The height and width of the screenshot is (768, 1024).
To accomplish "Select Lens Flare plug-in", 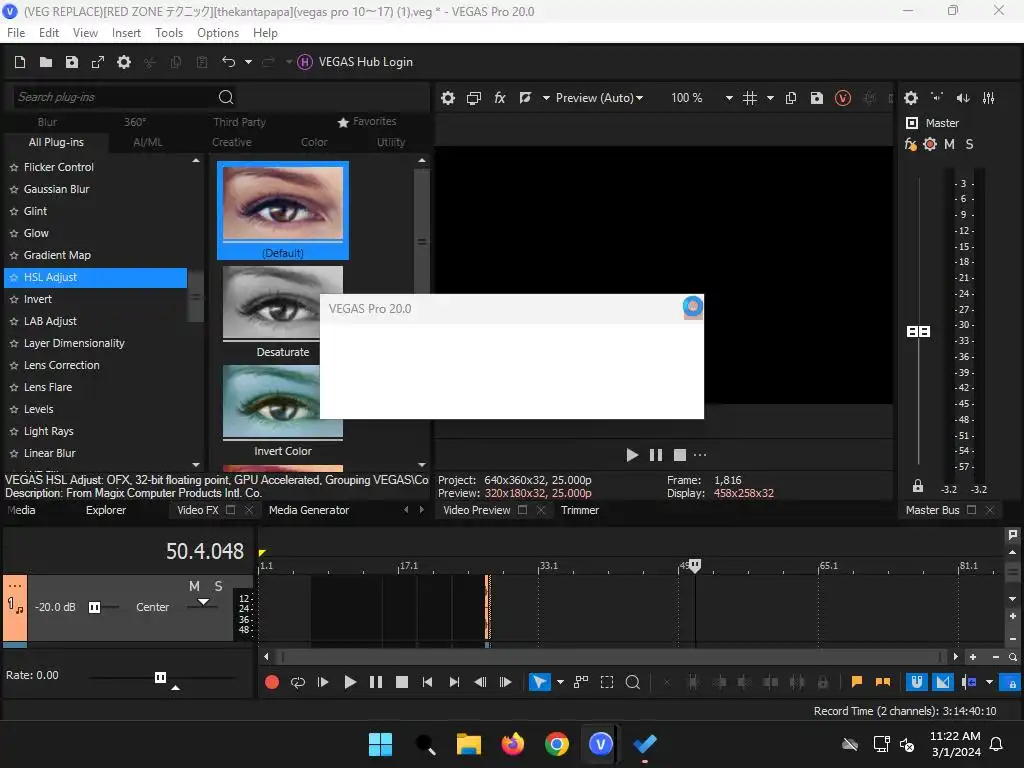I will pos(48,387).
